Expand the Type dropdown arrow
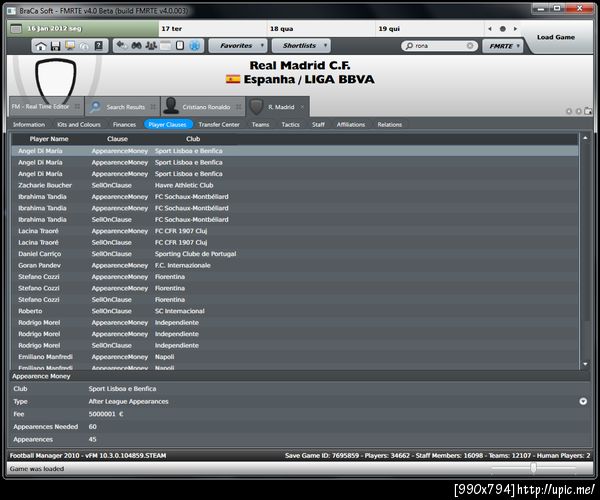The image size is (600, 500). pos(583,401)
